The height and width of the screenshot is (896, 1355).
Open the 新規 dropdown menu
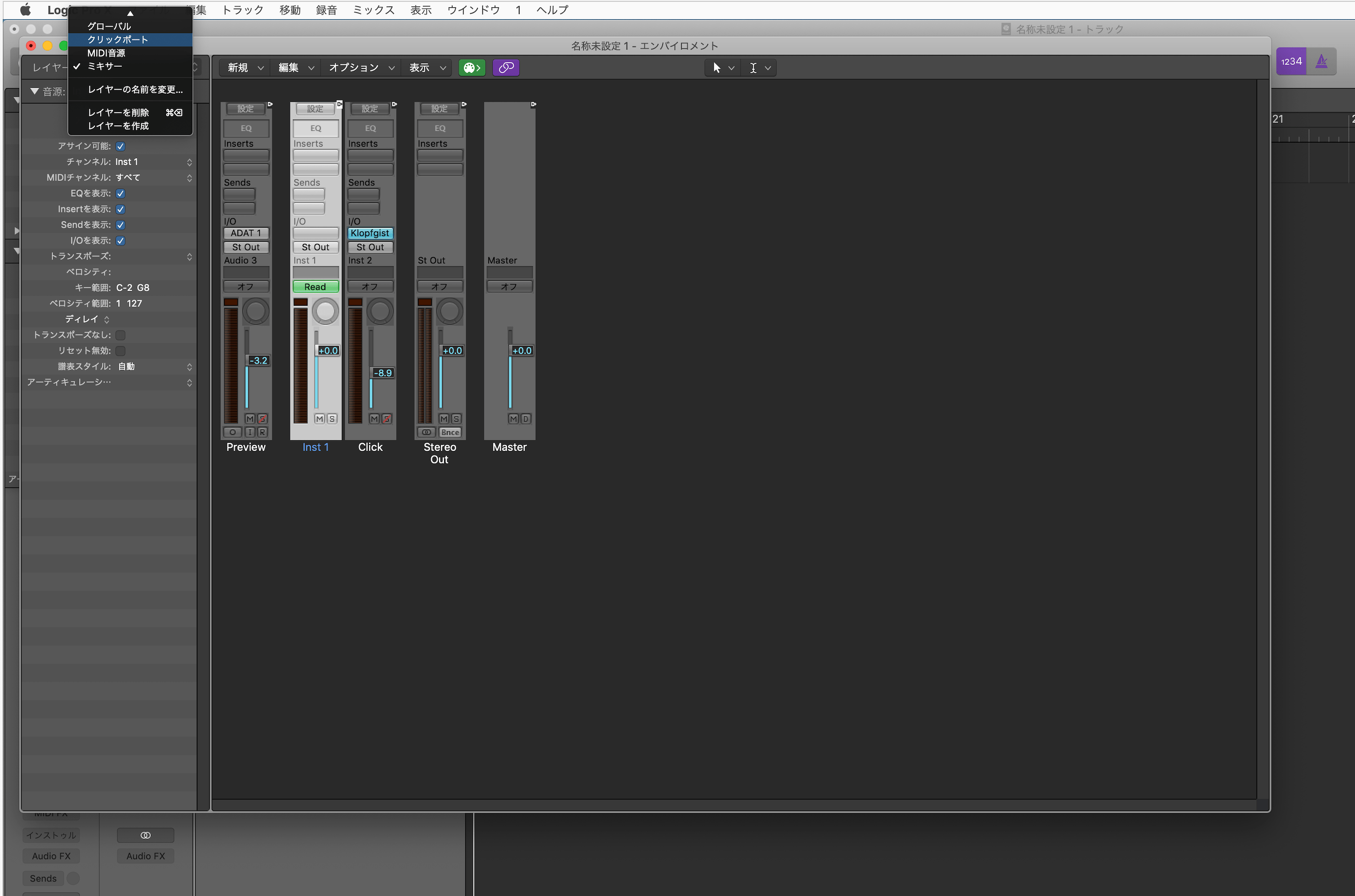pyautogui.click(x=246, y=68)
